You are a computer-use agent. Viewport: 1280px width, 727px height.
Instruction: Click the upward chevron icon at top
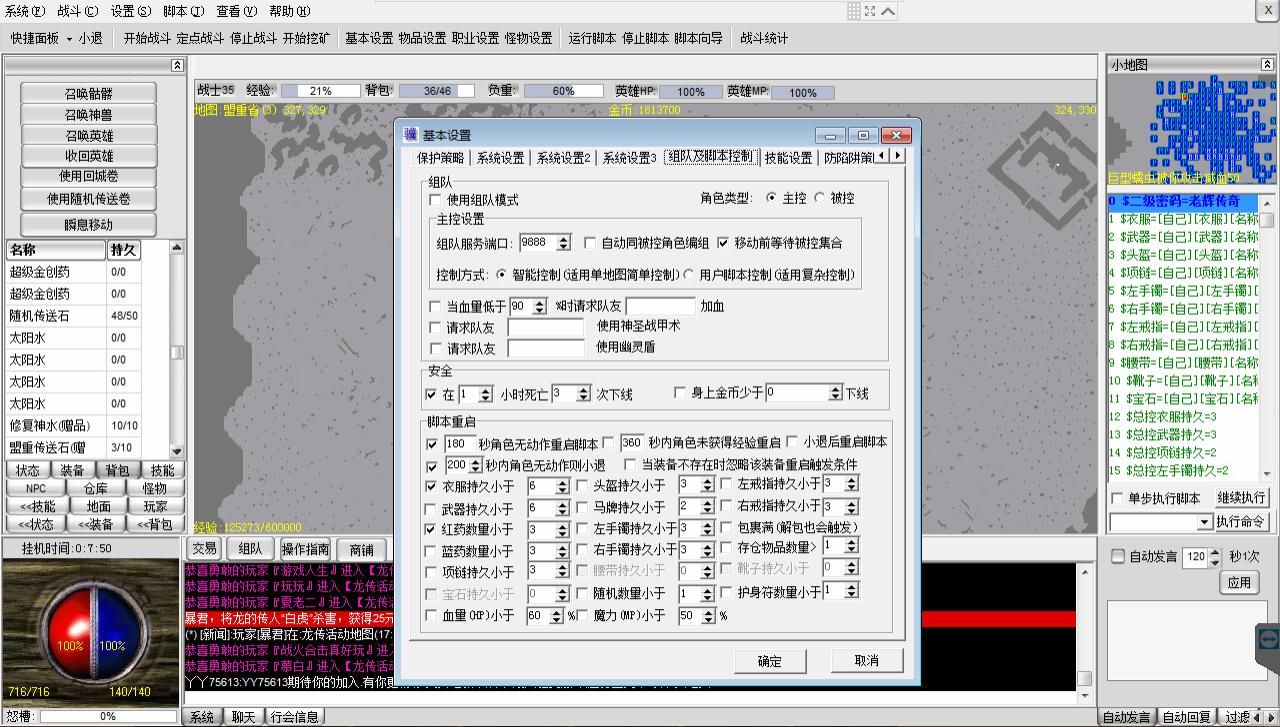coord(888,11)
